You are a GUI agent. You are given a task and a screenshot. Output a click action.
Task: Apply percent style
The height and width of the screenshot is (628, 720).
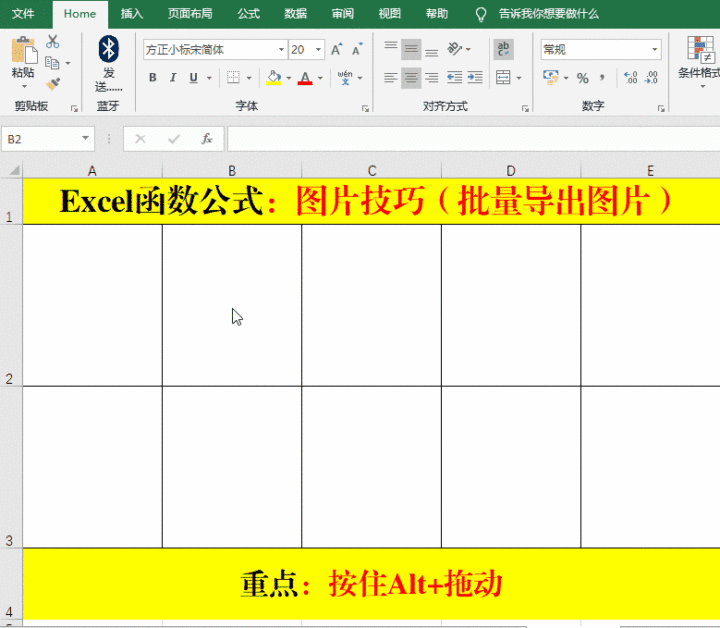(583, 78)
